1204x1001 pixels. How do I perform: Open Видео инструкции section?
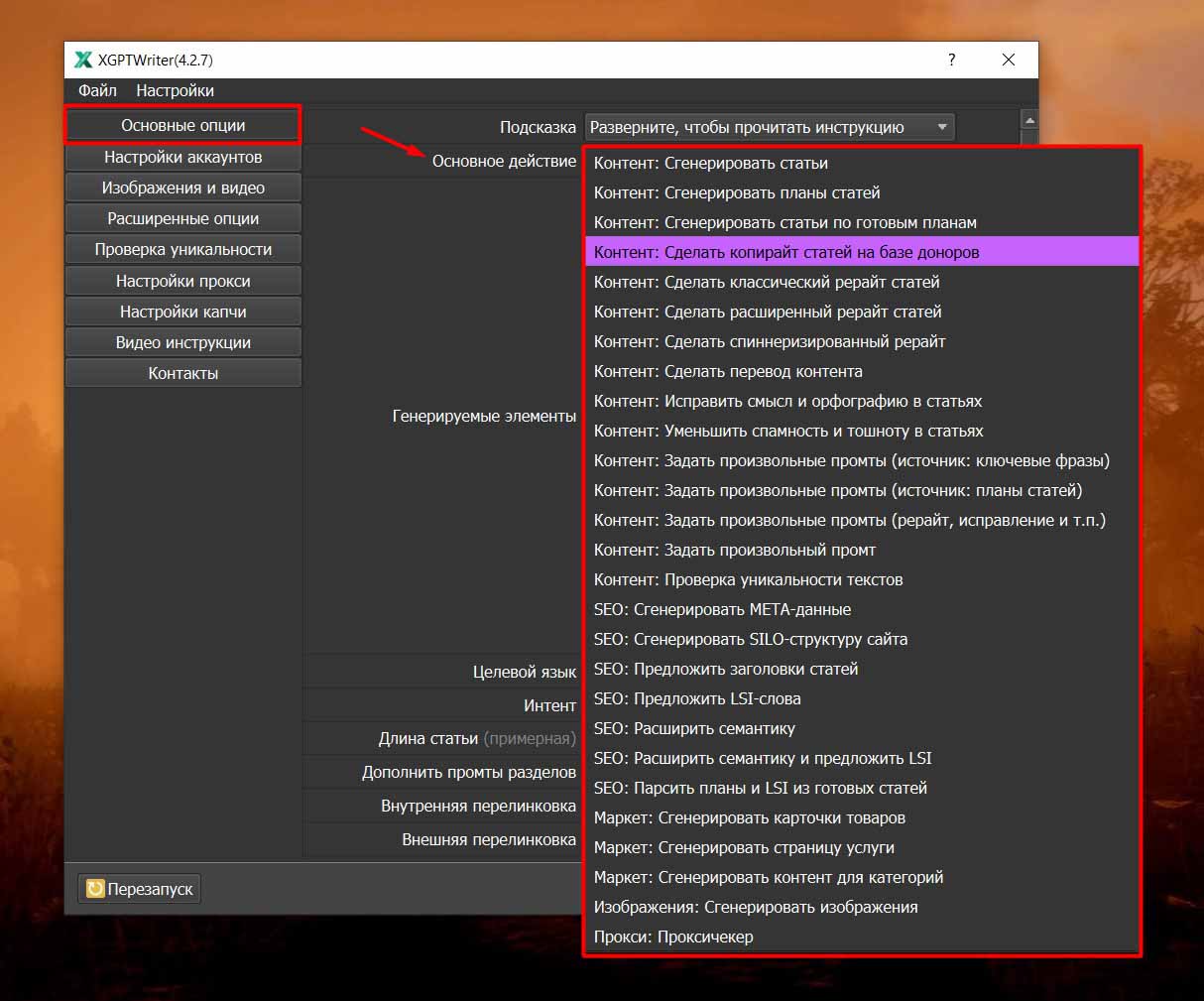(x=182, y=342)
